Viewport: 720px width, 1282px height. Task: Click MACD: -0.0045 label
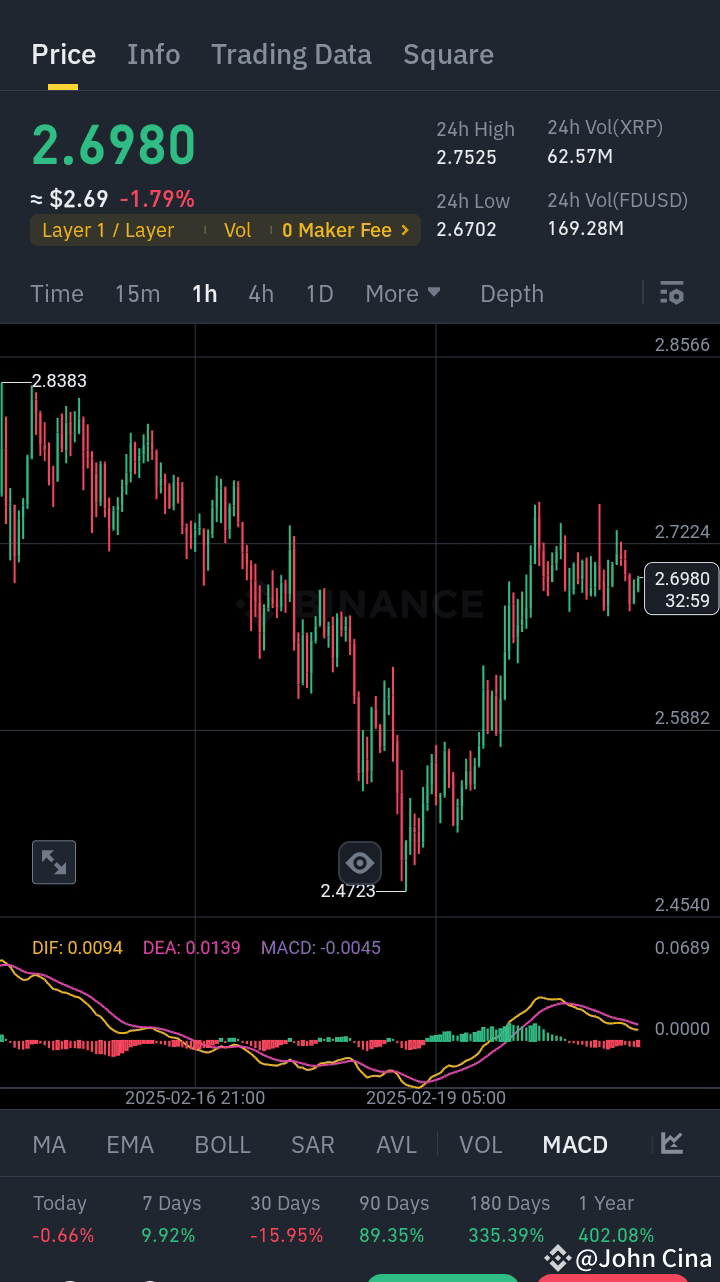(x=321, y=948)
